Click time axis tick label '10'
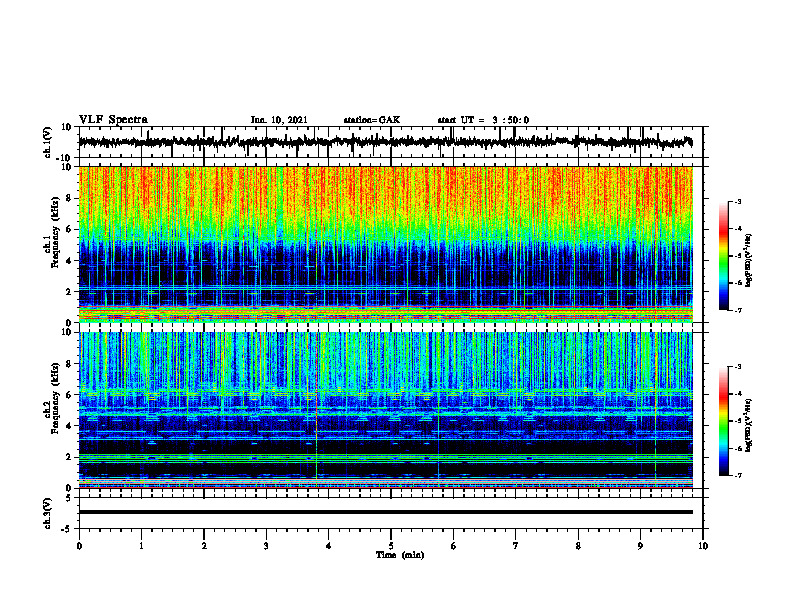 click(703, 546)
